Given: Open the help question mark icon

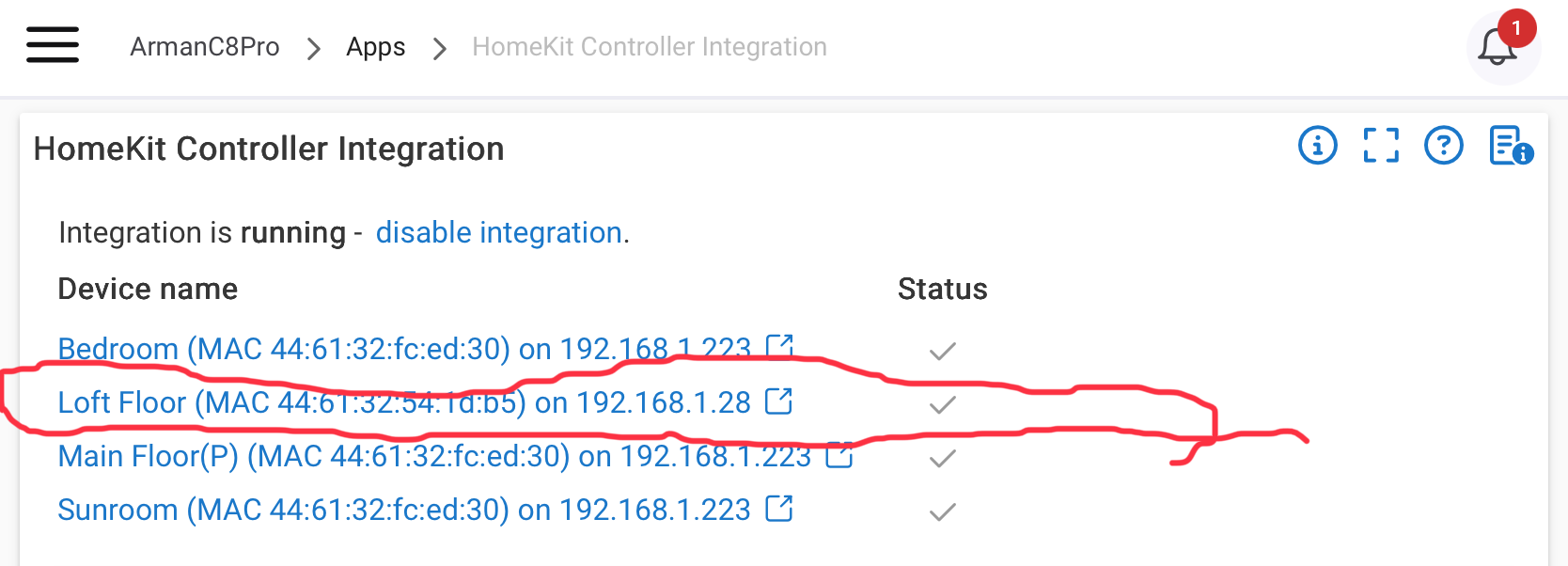Looking at the screenshot, I should point(1443,146).
